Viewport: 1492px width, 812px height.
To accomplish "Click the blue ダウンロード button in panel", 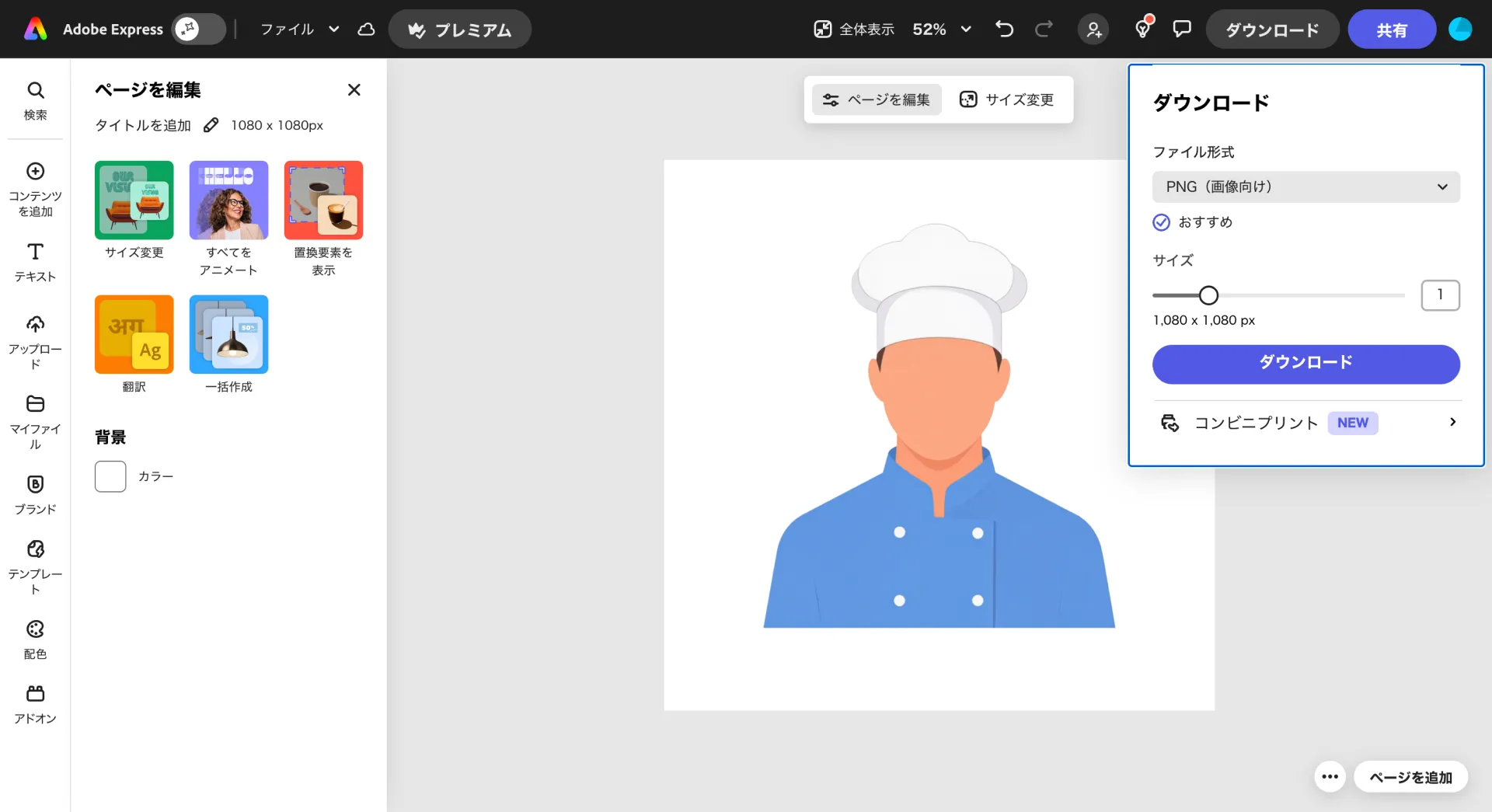I will [x=1305, y=364].
